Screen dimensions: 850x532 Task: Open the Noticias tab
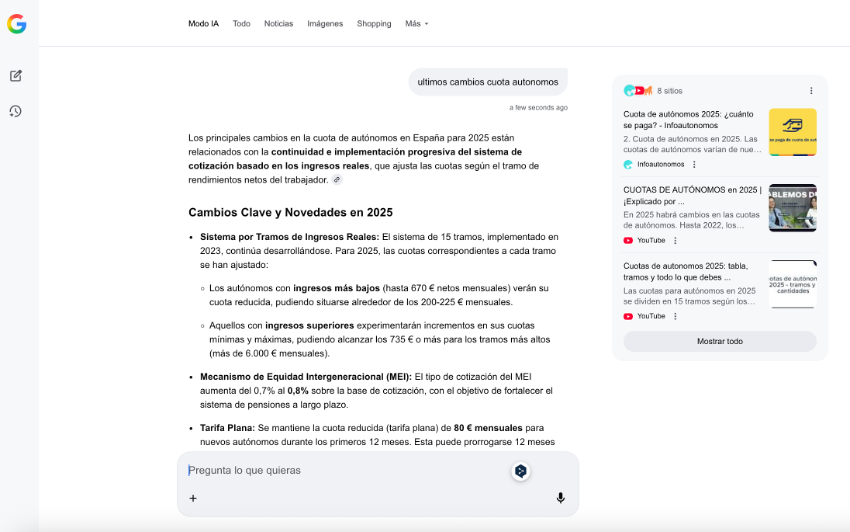279,23
